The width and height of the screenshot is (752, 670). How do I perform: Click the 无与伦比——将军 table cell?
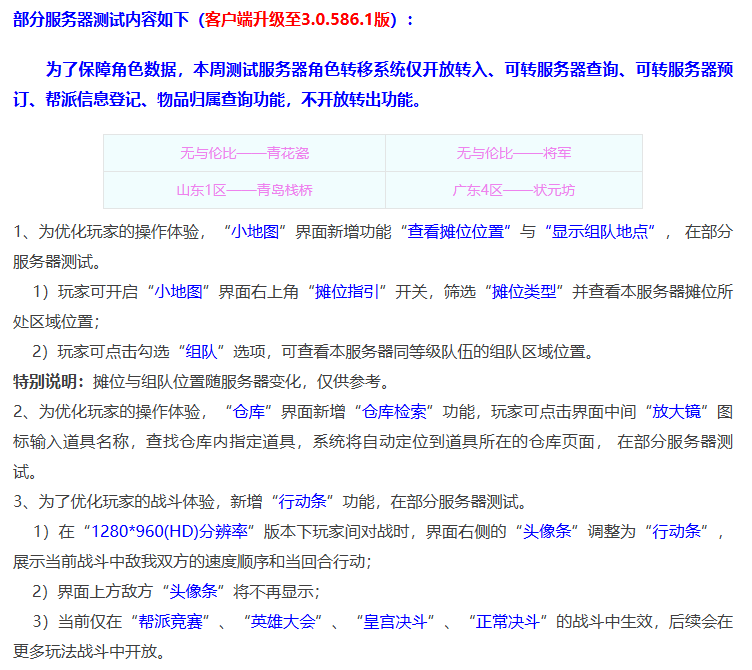click(x=513, y=153)
